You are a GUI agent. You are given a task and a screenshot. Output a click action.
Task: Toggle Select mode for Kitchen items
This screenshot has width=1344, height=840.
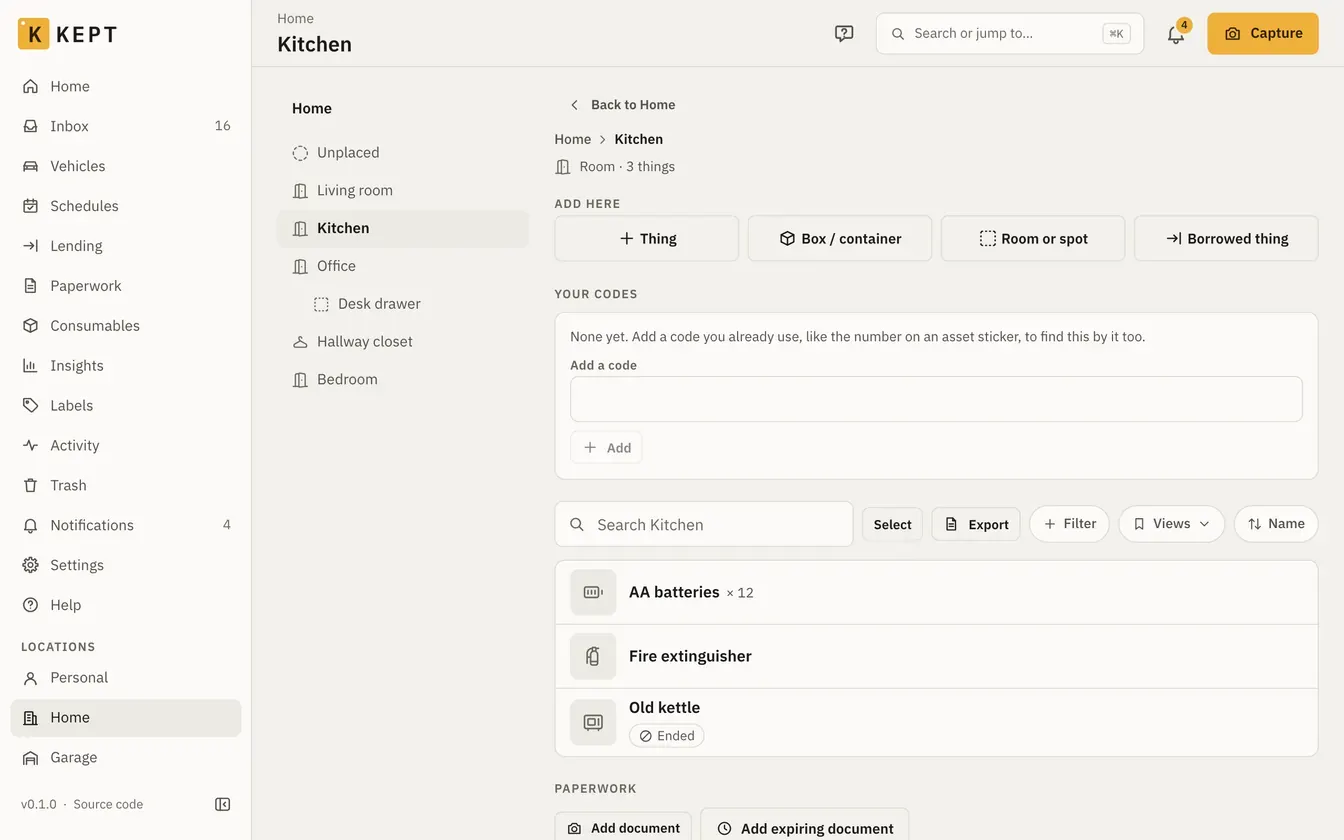point(892,524)
